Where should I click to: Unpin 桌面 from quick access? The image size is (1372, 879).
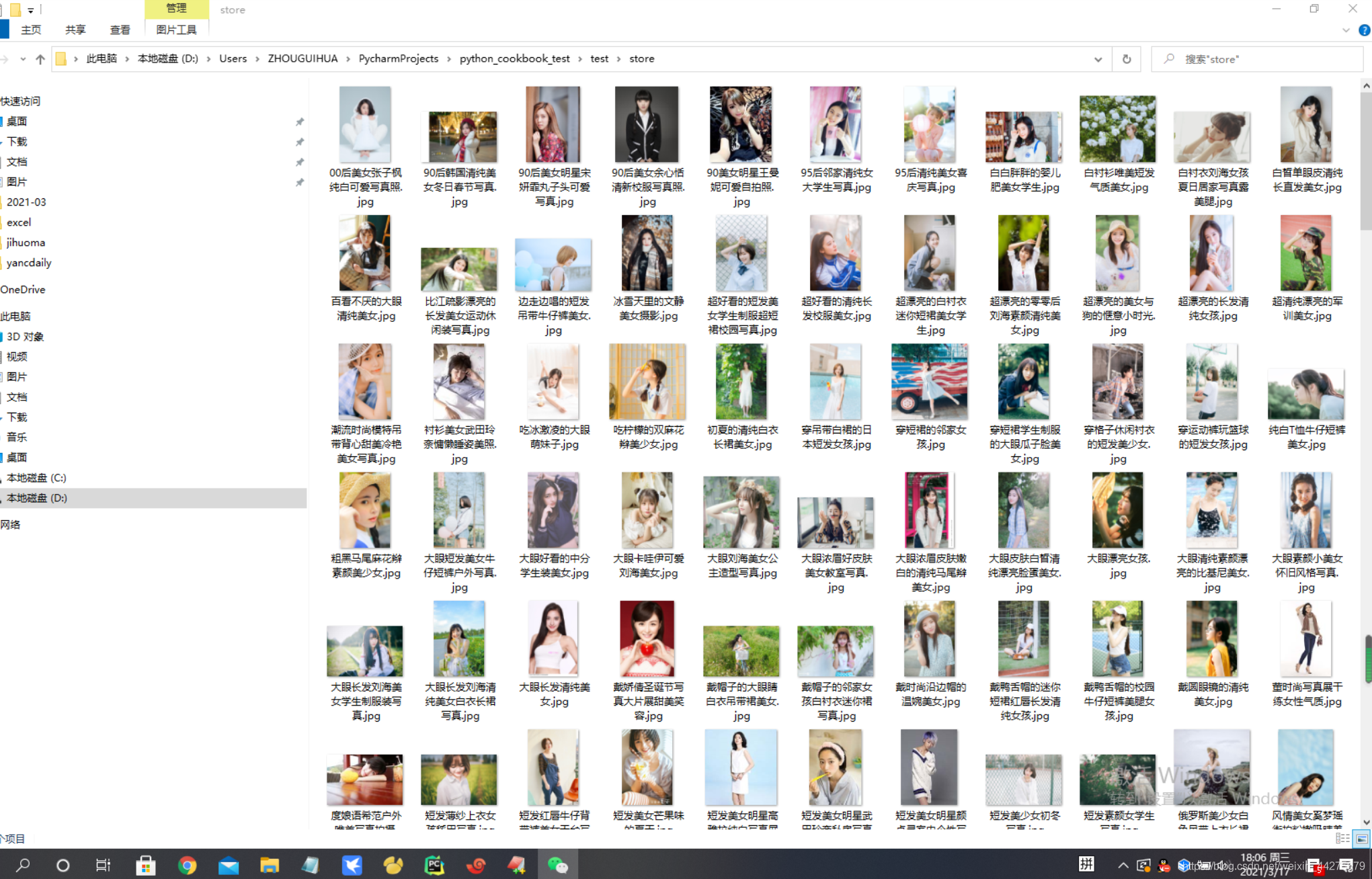click(x=300, y=122)
